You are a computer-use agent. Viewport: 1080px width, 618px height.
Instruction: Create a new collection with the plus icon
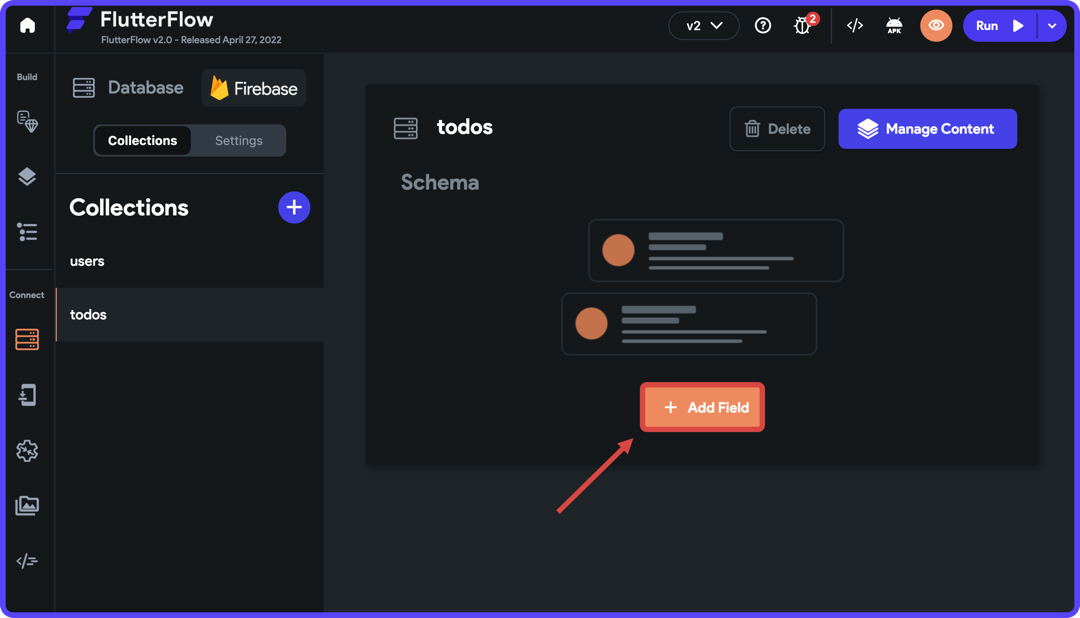point(294,207)
